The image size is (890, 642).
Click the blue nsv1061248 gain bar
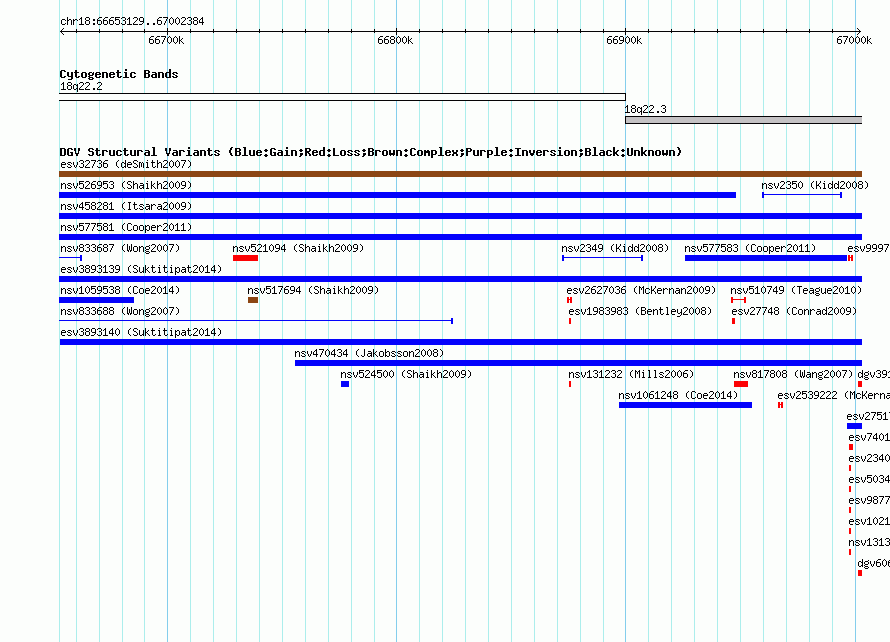pos(685,405)
